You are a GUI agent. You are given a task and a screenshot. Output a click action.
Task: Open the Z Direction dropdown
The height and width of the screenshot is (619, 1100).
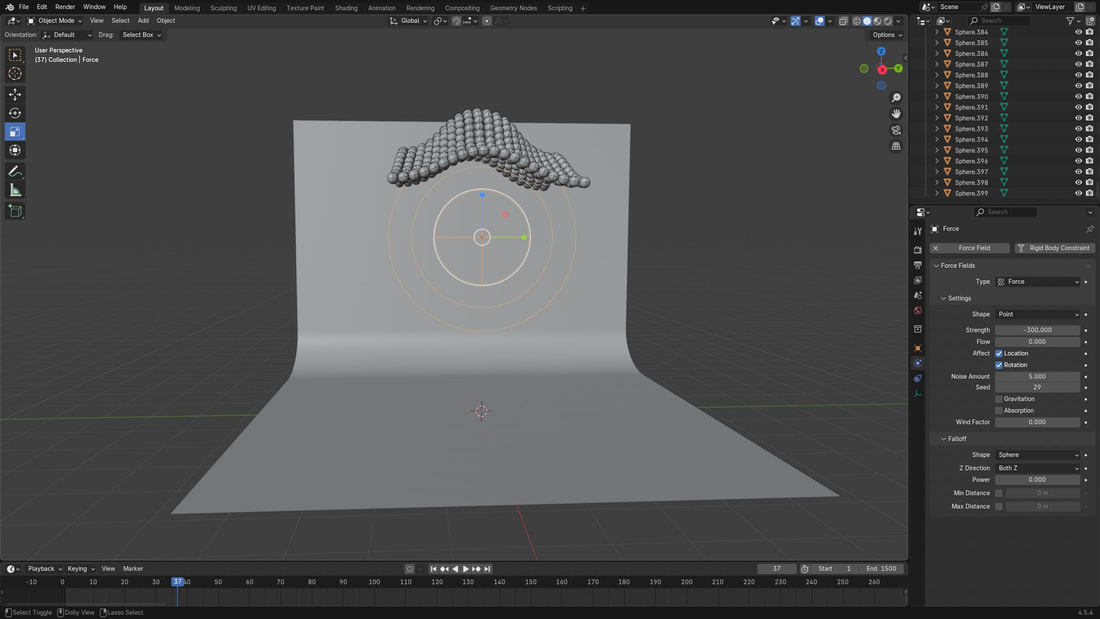pyautogui.click(x=1039, y=468)
